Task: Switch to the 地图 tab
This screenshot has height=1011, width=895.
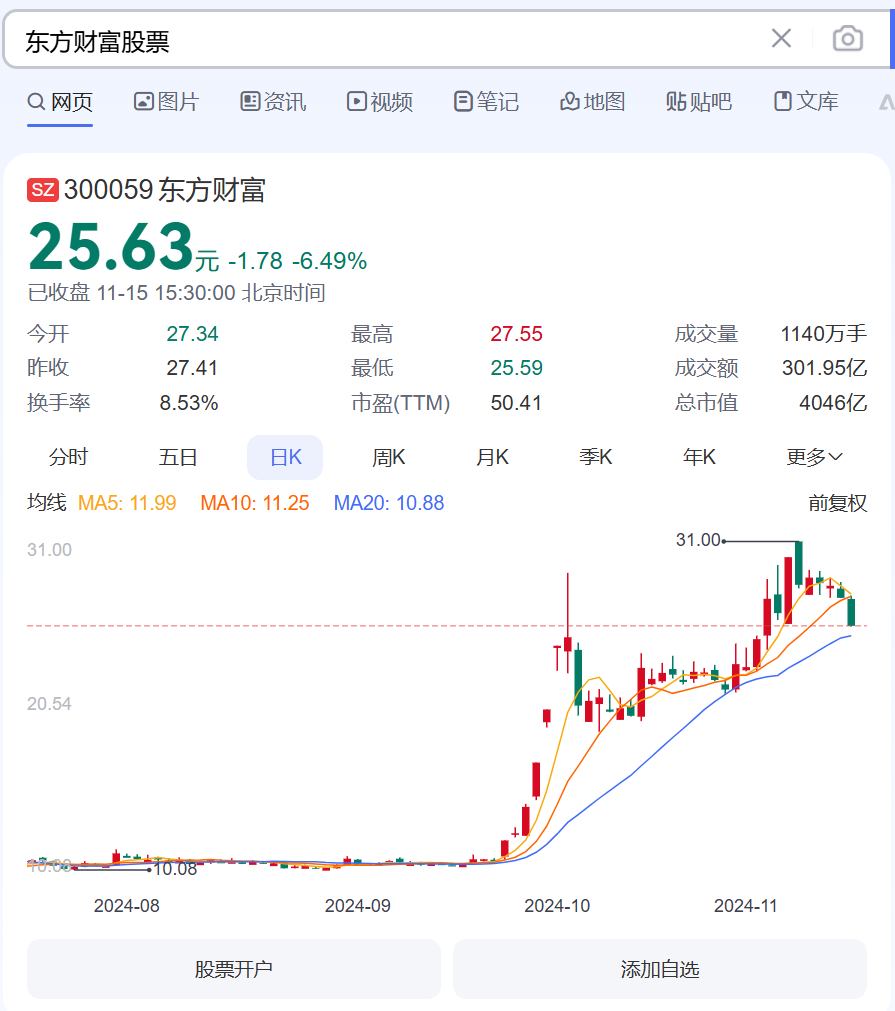Action: [x=593, y=102]
